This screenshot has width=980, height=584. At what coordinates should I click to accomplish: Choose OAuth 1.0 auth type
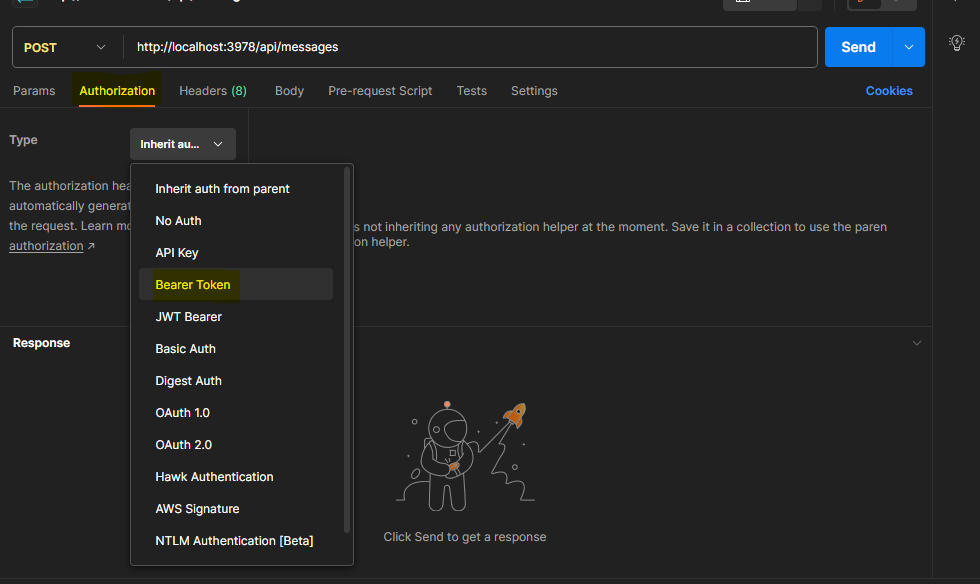[x=236, y=413]
